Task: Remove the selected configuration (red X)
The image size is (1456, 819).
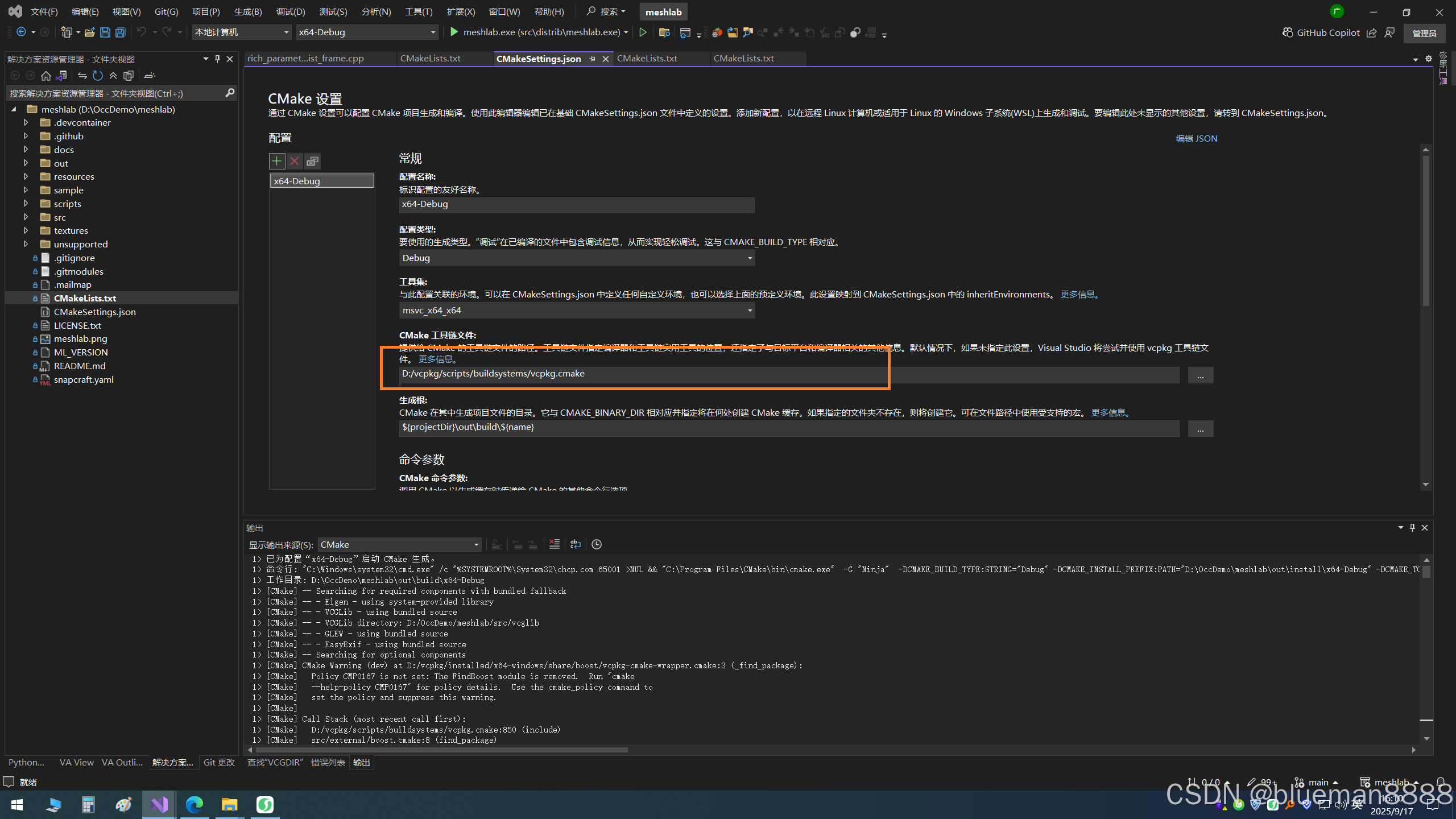Action: [x=295, y=161]
